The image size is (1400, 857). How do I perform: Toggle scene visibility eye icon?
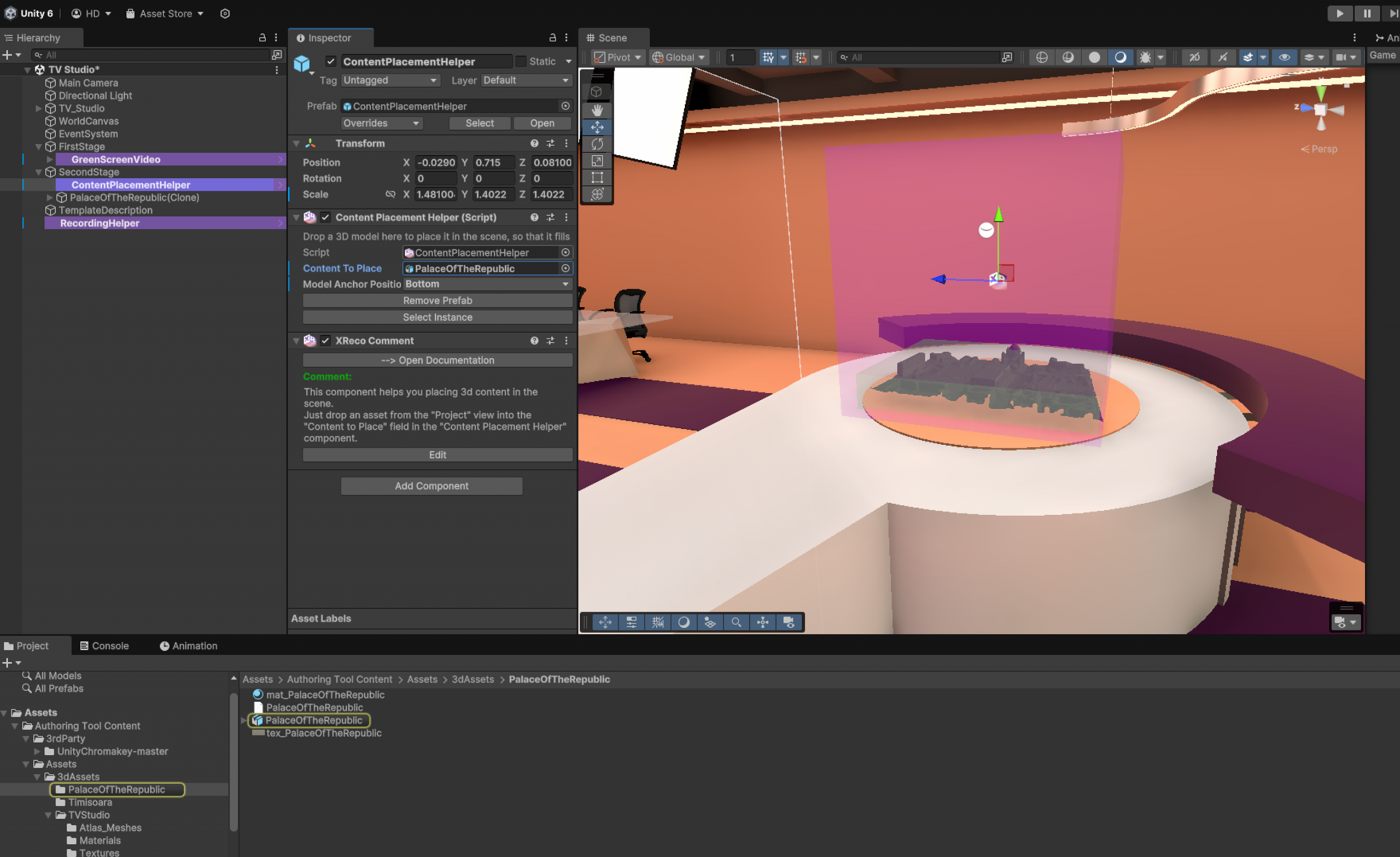tap(1284, 57)
